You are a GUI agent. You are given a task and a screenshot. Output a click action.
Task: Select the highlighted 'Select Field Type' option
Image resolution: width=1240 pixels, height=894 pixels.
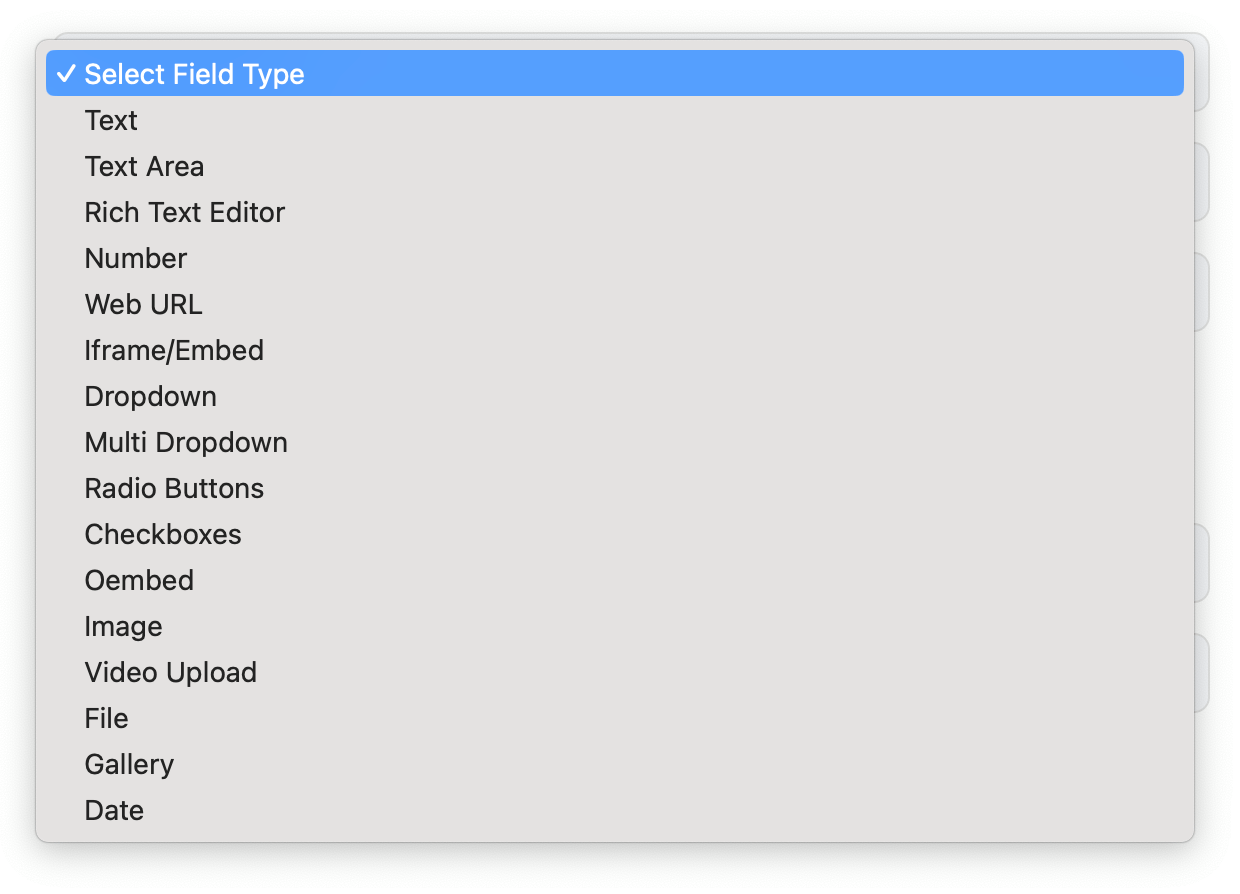[x=194, y=74]
